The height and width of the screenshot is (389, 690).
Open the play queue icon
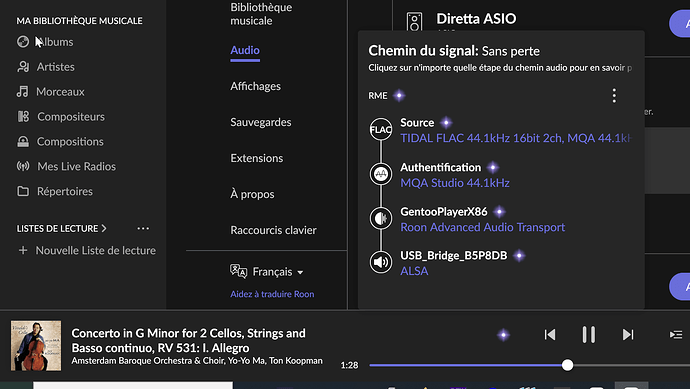pos(676,335)
